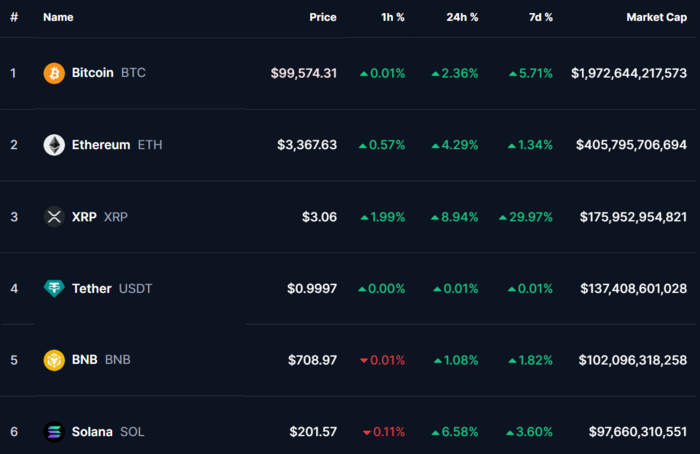Open the Bitcoin name link
Screen dimensions: 700x454
[93, 73]
